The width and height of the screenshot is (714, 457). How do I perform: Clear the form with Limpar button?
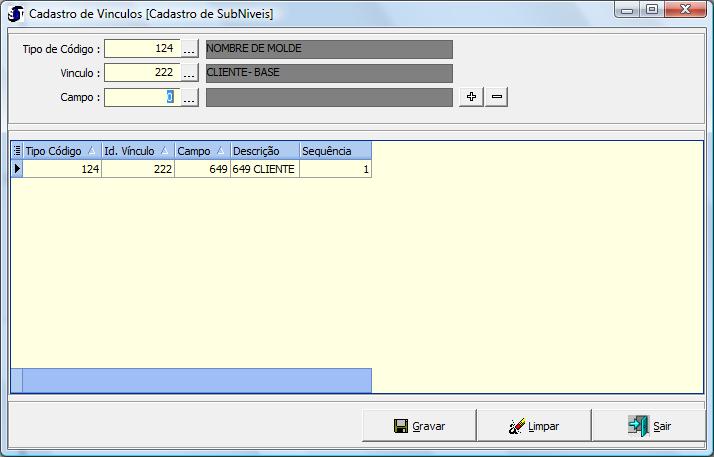[x=534, y=426]
